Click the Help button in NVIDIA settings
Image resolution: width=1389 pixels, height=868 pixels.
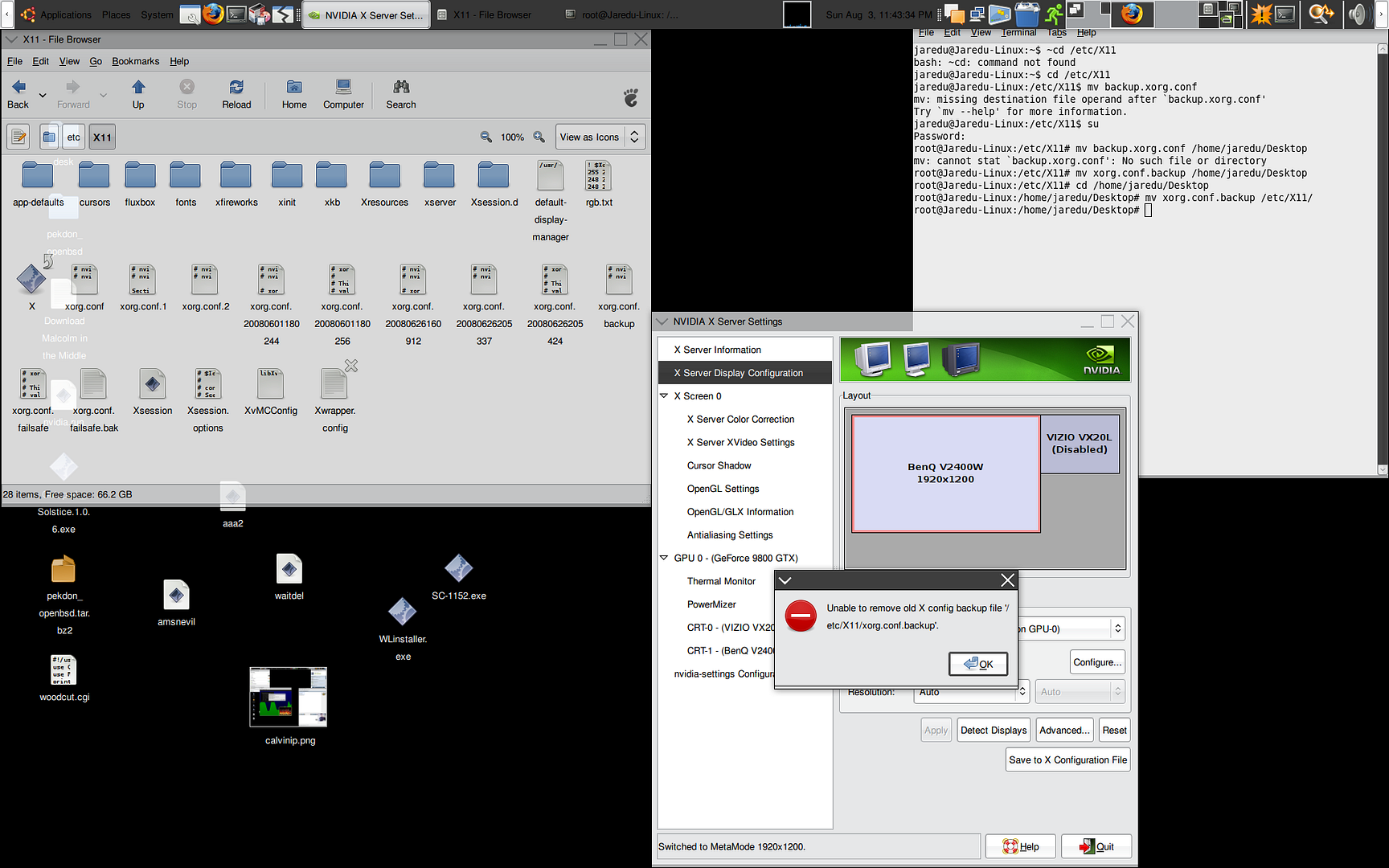[x=1021, y=846]
